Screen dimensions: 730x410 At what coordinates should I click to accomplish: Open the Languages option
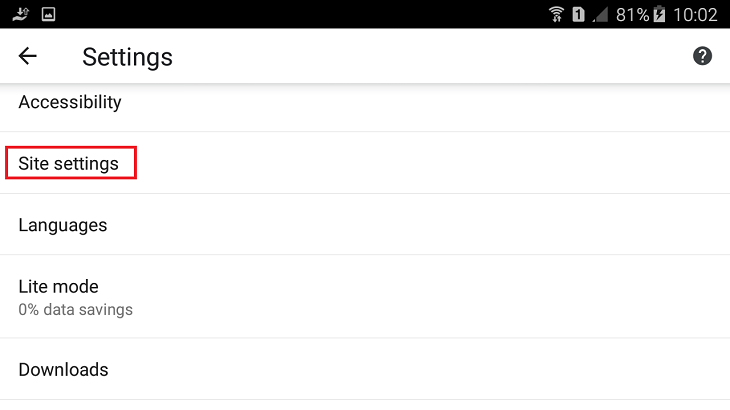point(365,224)
